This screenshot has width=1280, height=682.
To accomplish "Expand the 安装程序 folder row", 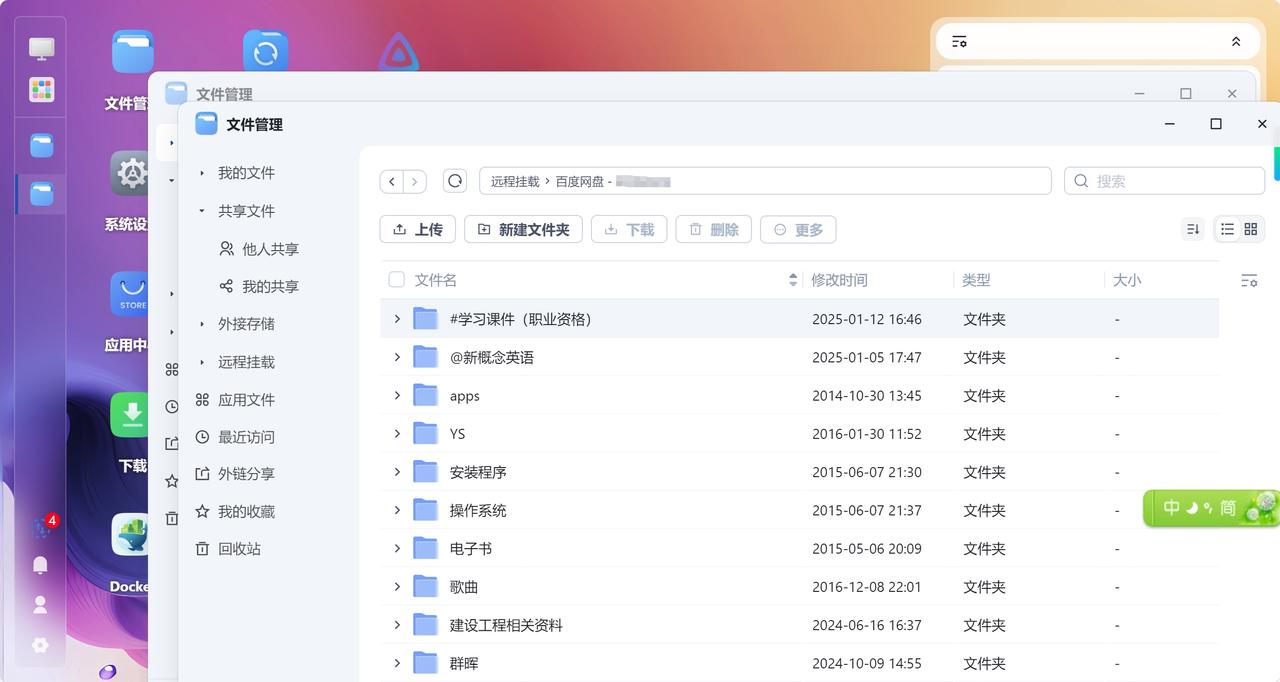I will pos(397,471).
